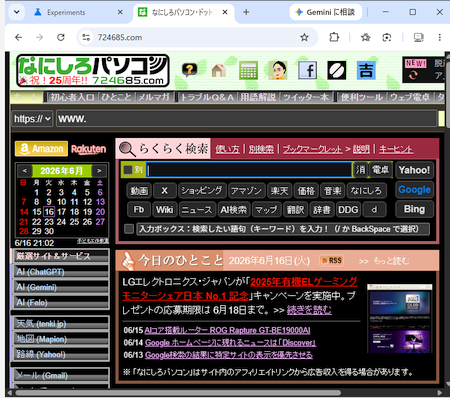Toggle the 別 checkbox in search box
This screenshot has height=398, width=450.
click(x=128, y=170)
